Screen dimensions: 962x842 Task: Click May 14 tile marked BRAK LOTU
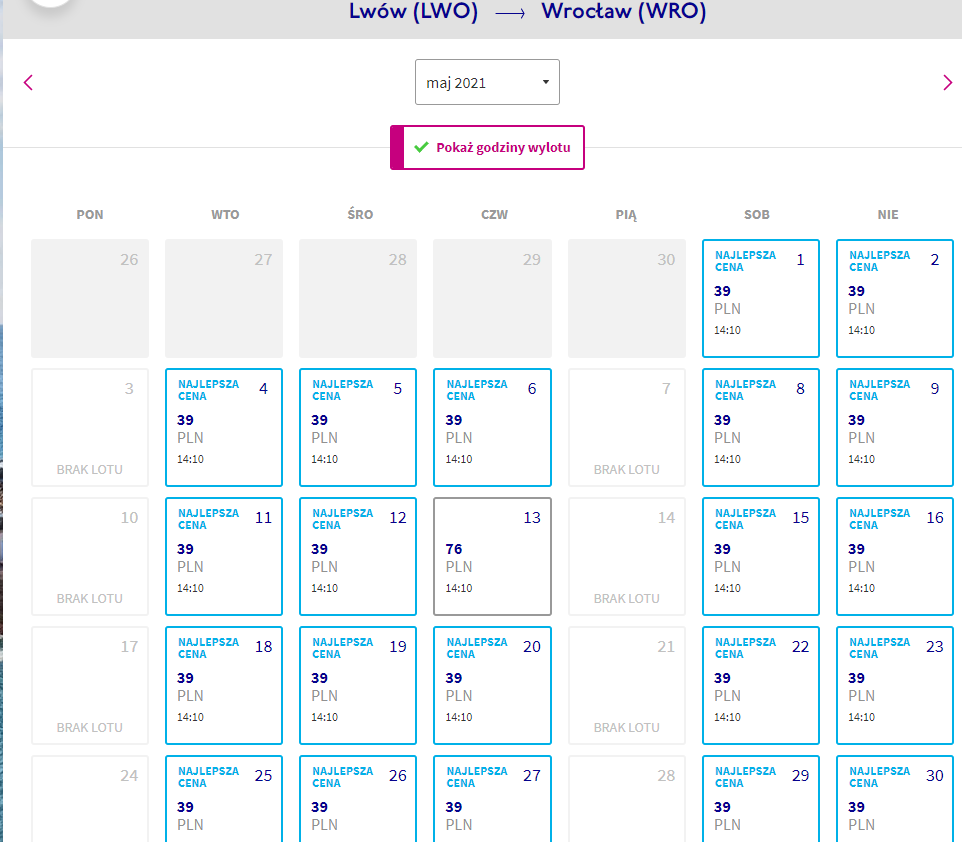tap(626, 556)
